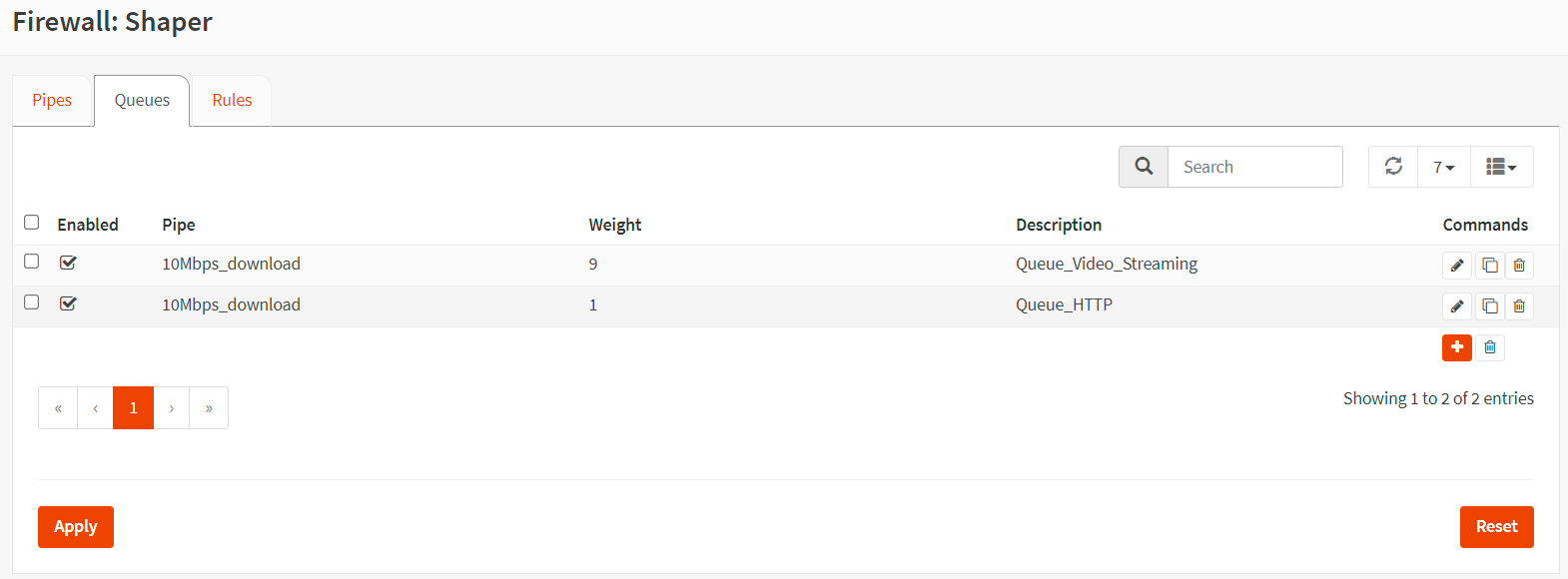Viewport: 1568px width, 579px height.
Task: Refresh the queues table
Action: point(1393,167)
